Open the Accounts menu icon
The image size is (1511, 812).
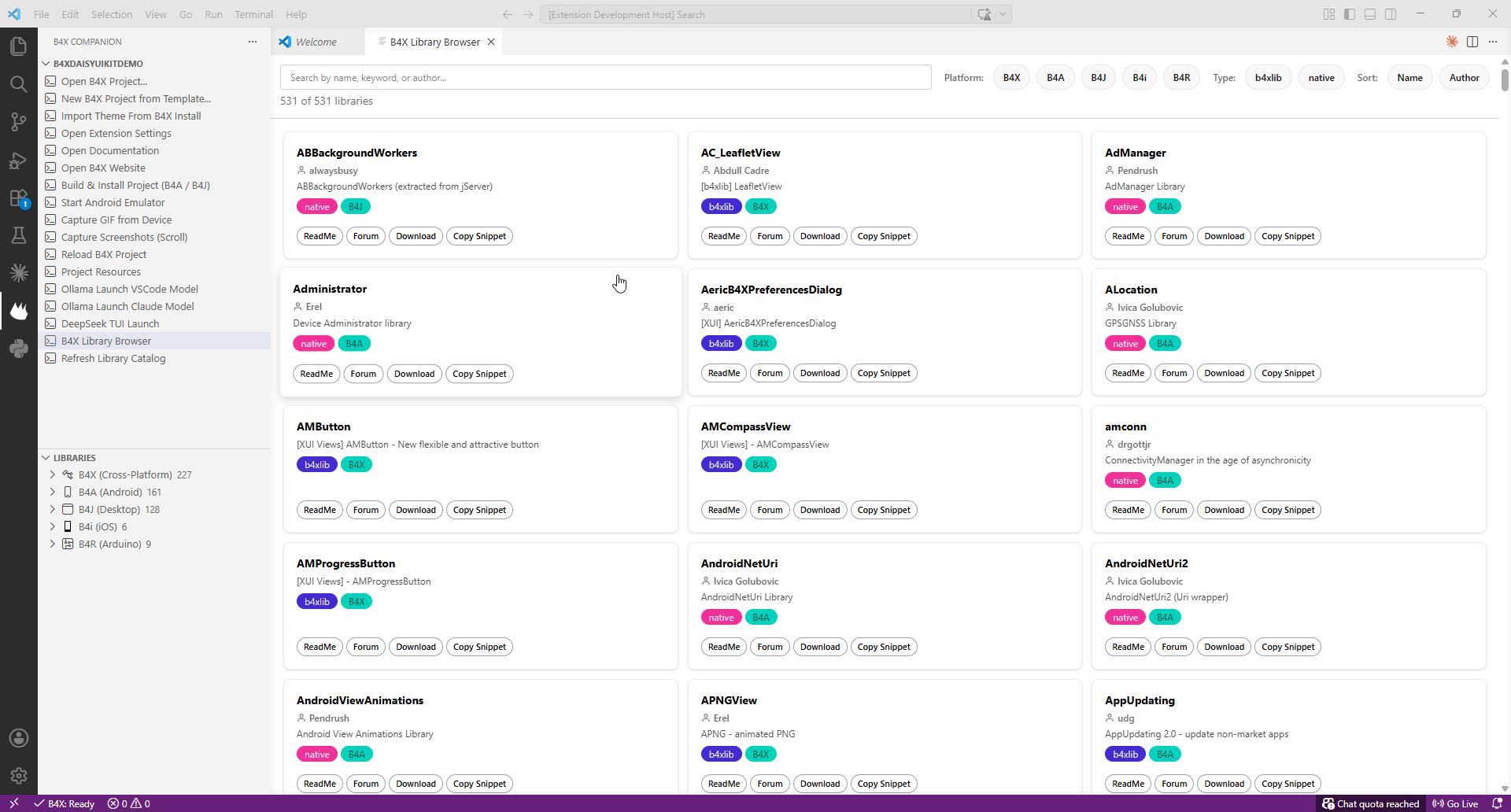pyautogui.click(x=19, y=738)
